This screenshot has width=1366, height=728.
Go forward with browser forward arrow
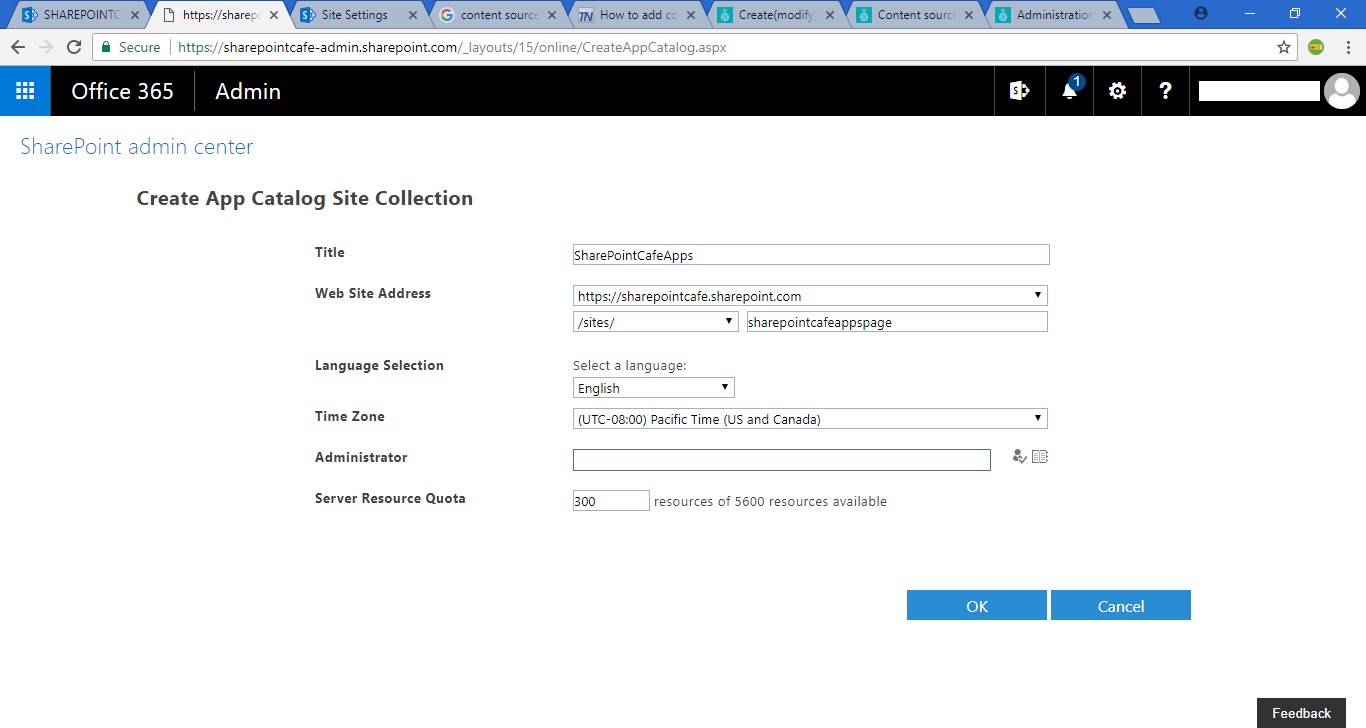point(46,47)
